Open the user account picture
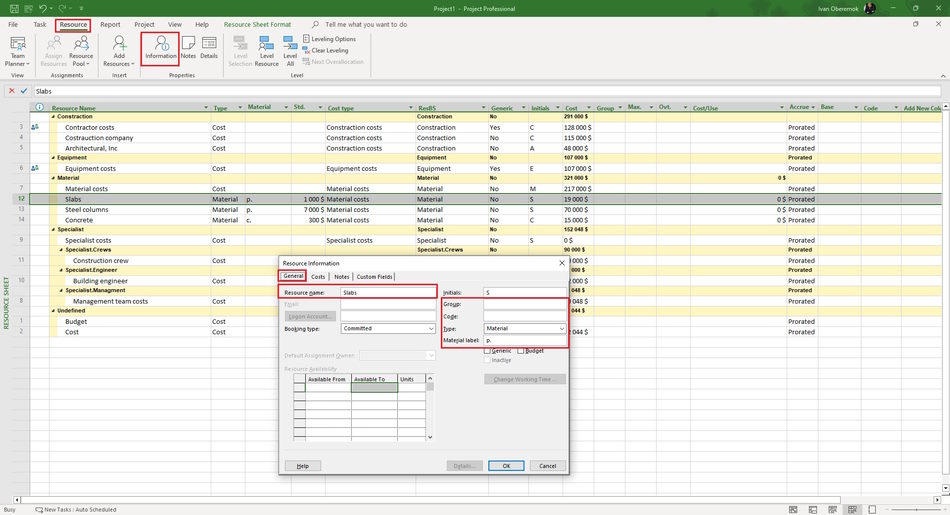This screenshot has width=950, height=515. pos(870,8)
